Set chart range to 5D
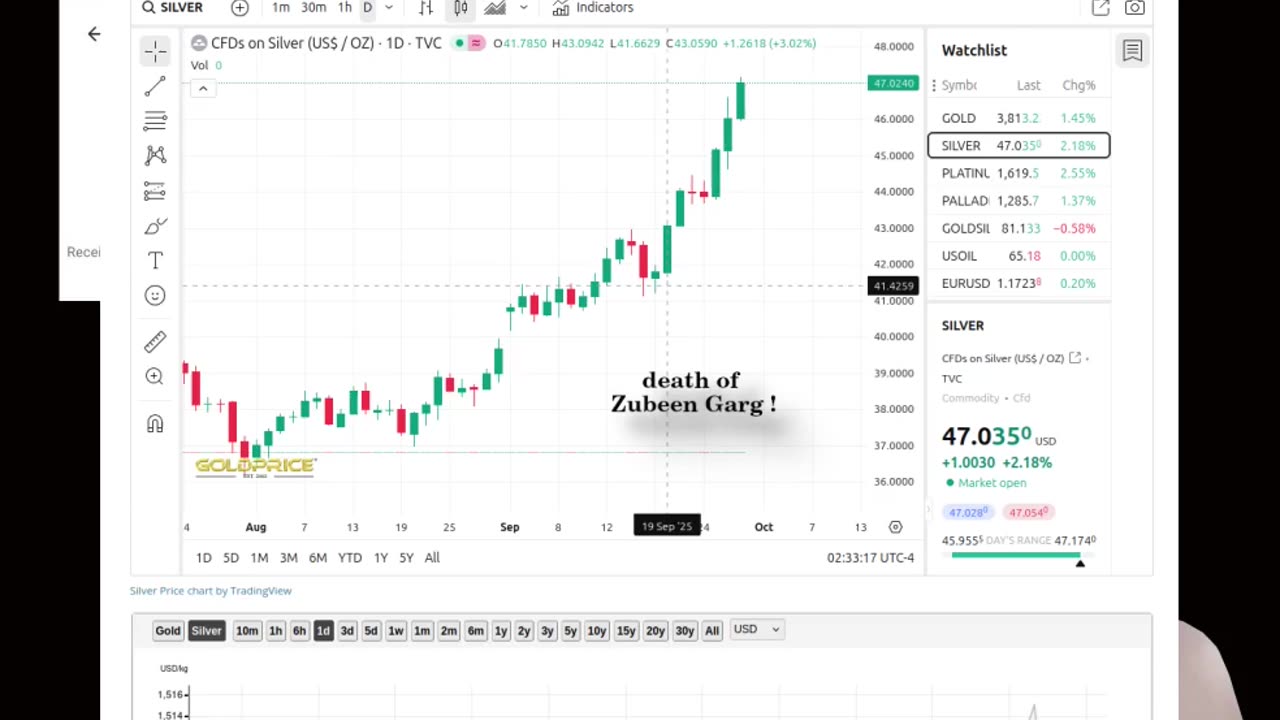Screen dimensions: 1280x720 231,558
